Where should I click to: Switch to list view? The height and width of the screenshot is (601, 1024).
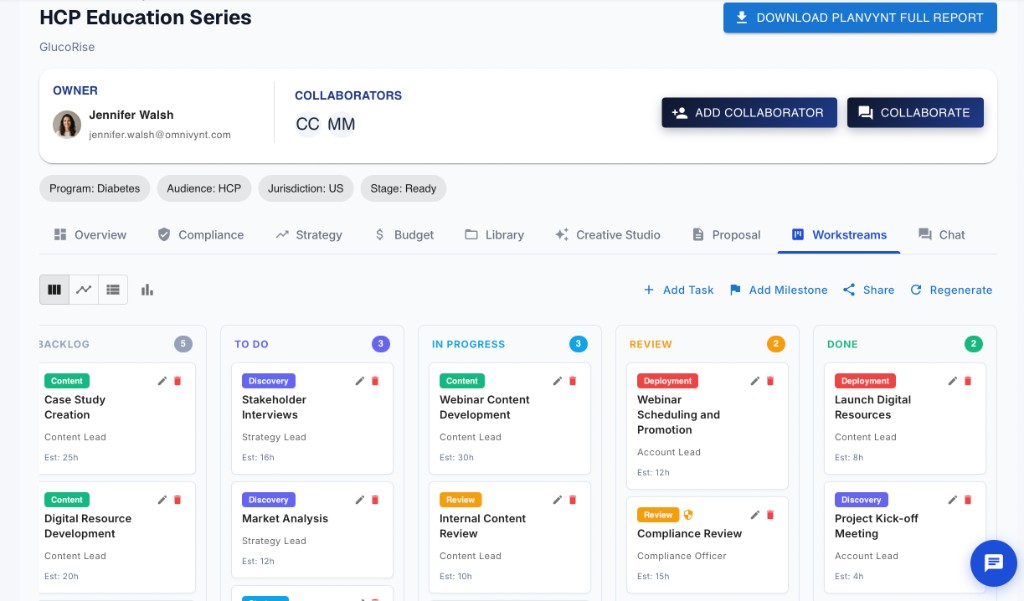[113, 290]
